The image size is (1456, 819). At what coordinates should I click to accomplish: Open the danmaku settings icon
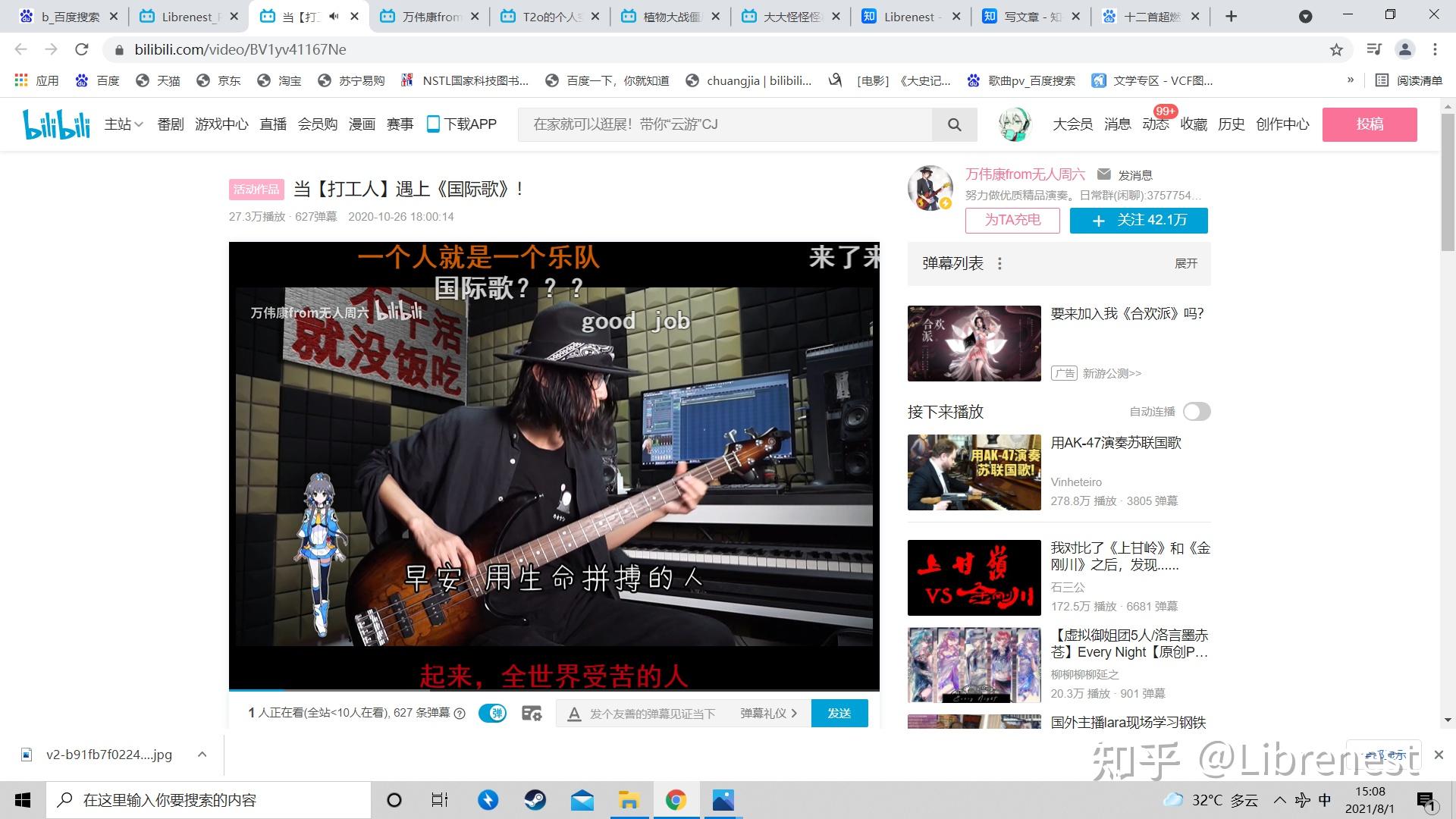[x=532, y=713]
